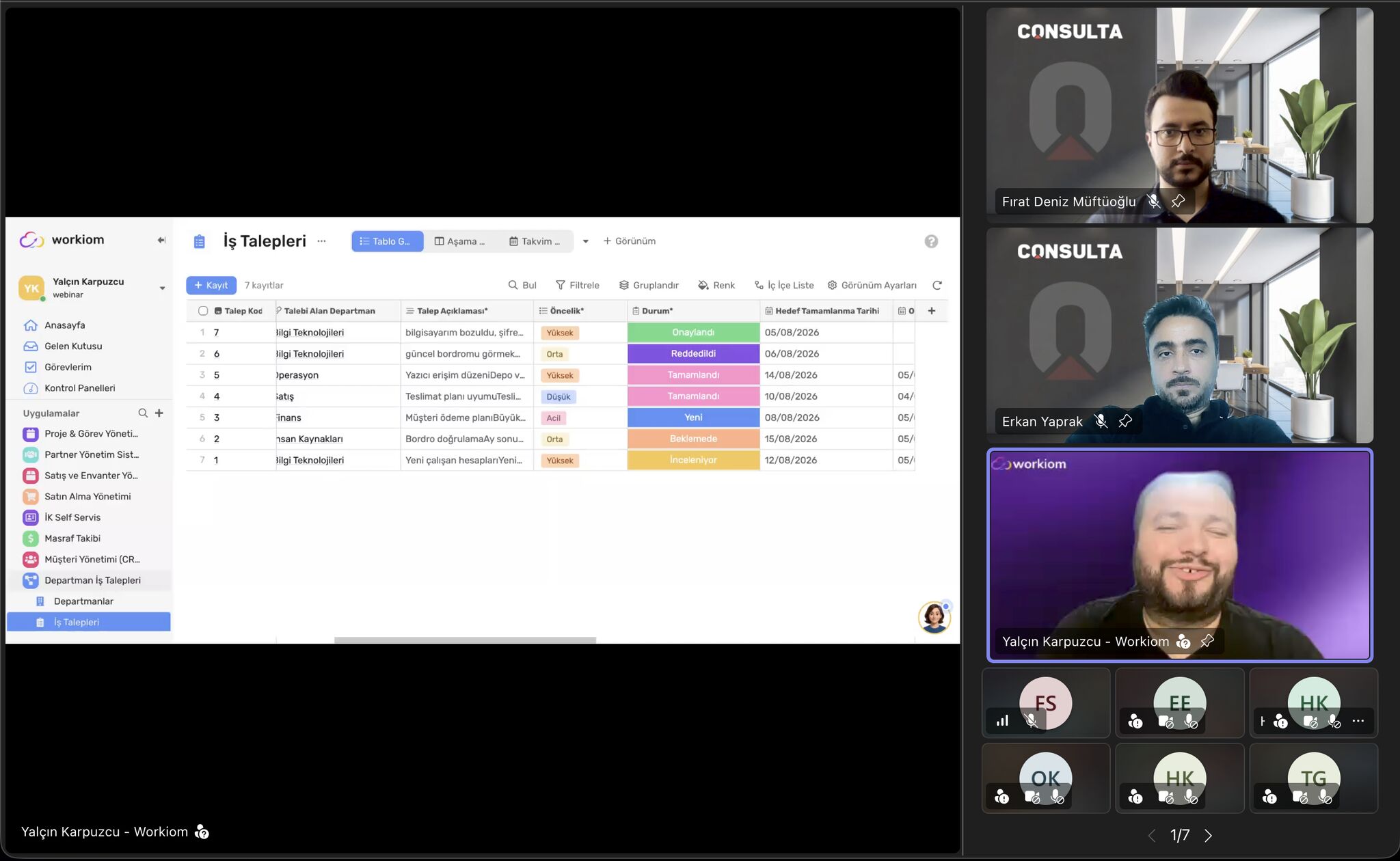Open the views dropdown arrow after Takvim
This screenshot has height=861, width=1400.
tap(585, 241)
